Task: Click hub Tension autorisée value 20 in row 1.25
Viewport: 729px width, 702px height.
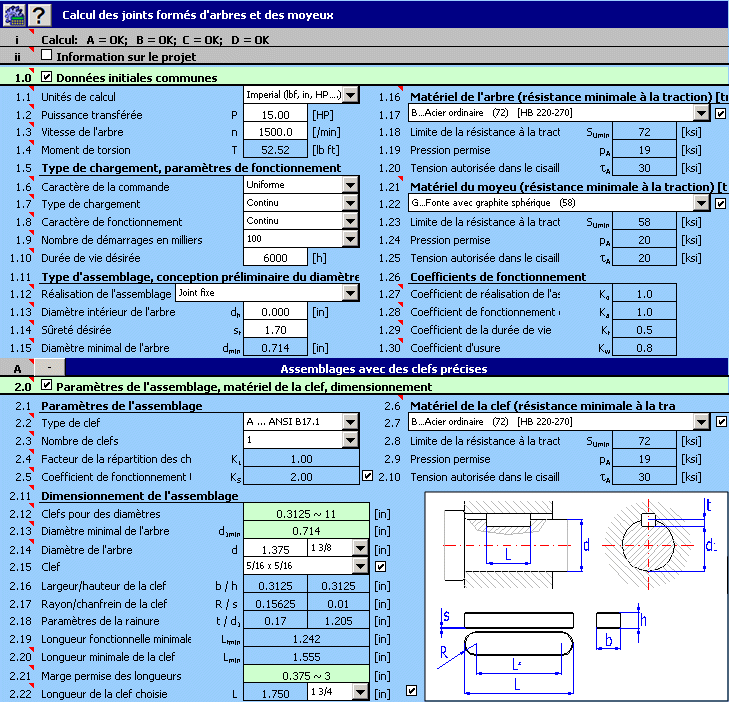Action: pyautogui.click(x=644, y=258)
